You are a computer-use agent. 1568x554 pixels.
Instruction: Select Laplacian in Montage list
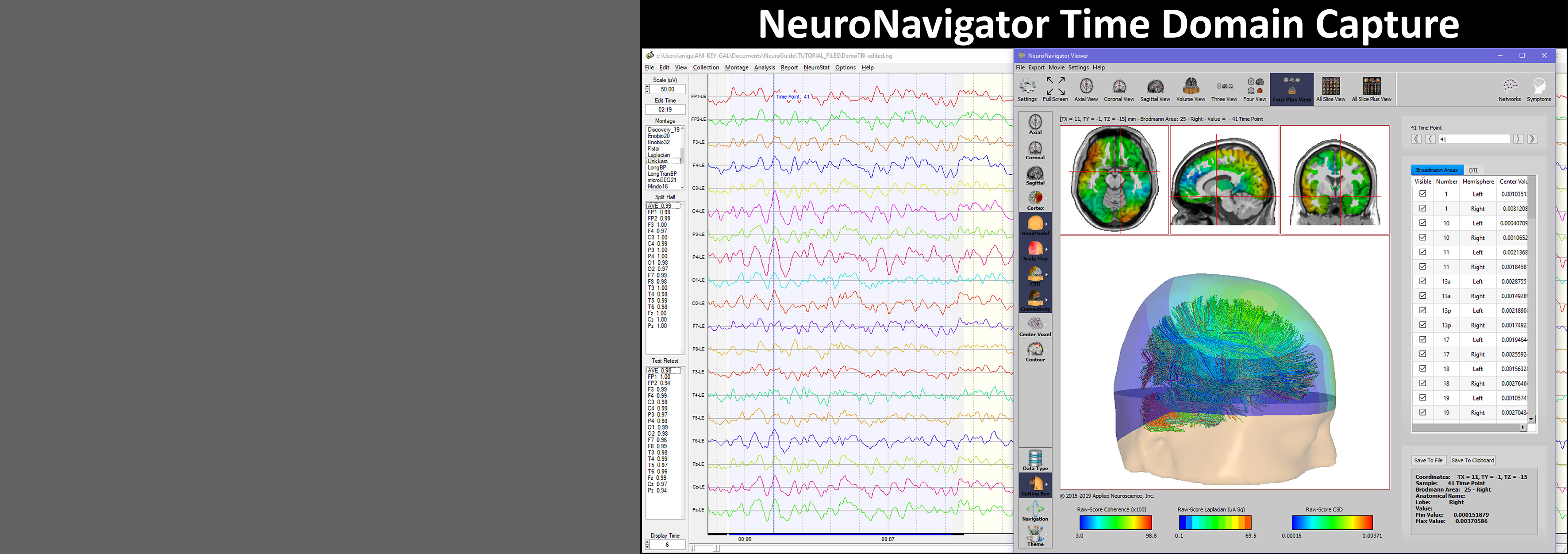(659, 154)
